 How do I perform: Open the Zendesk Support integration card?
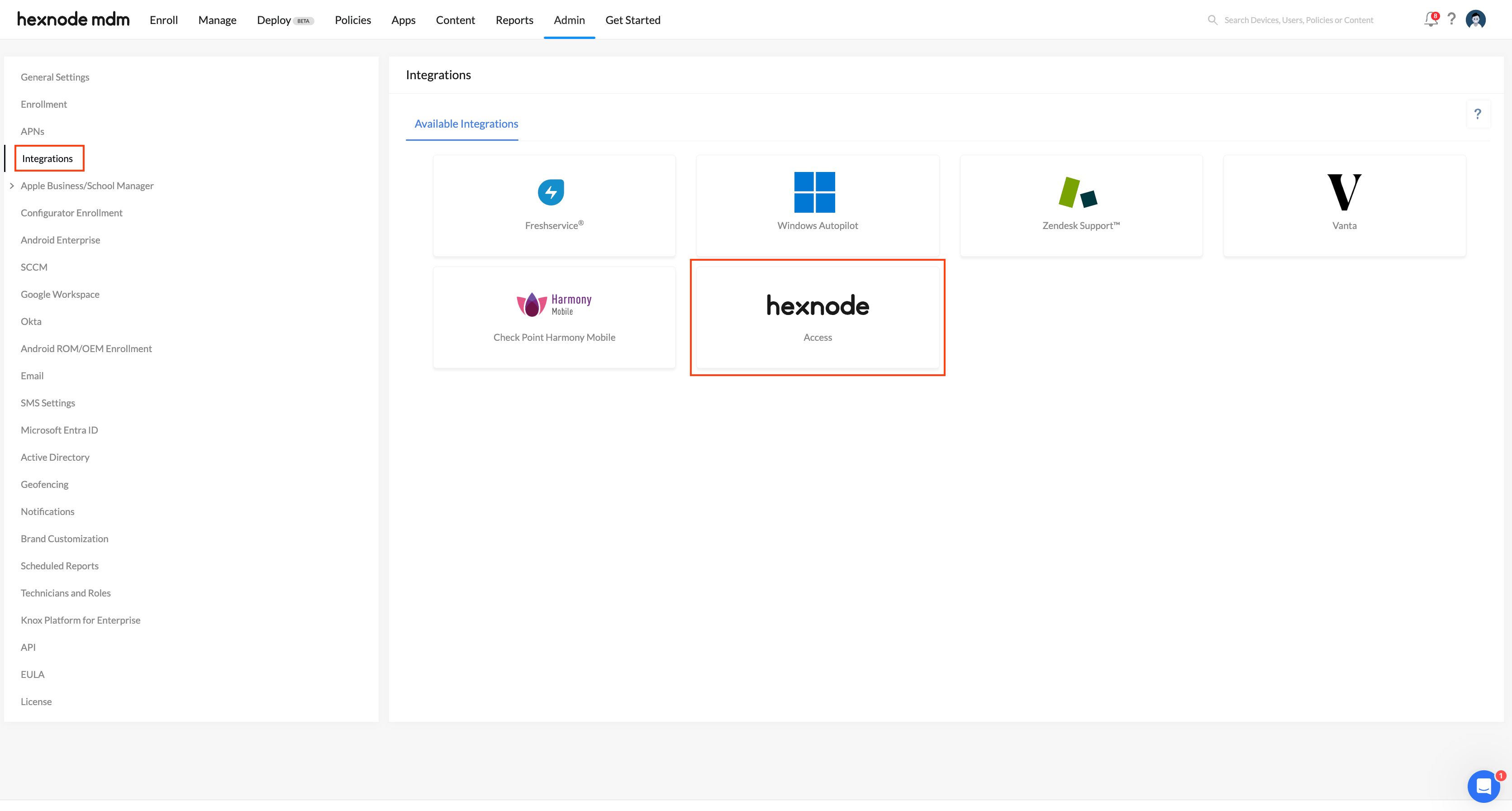tap(1081, 205)
